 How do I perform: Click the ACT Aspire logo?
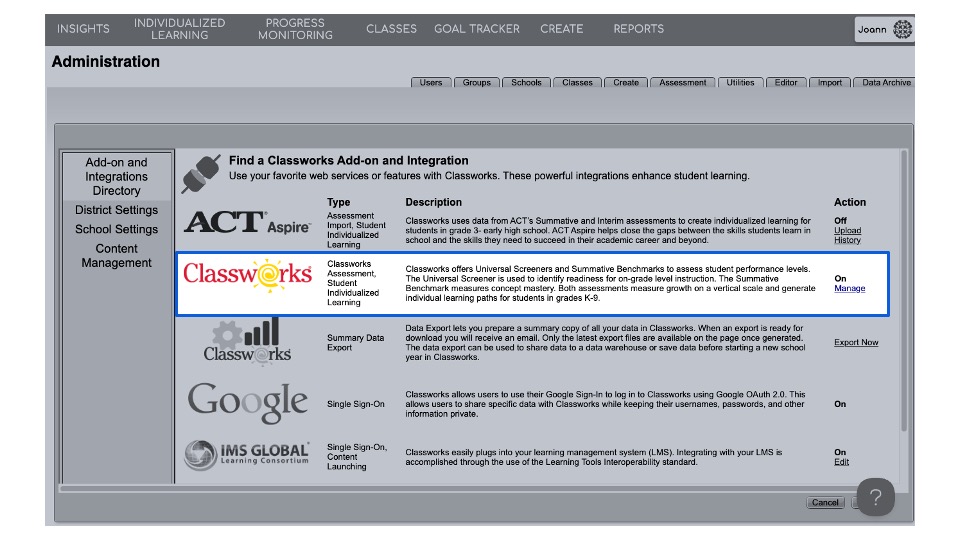point(247,223)
